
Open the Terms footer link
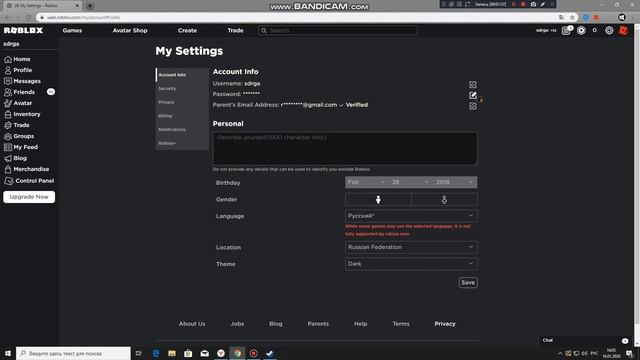tap(401, 324)
